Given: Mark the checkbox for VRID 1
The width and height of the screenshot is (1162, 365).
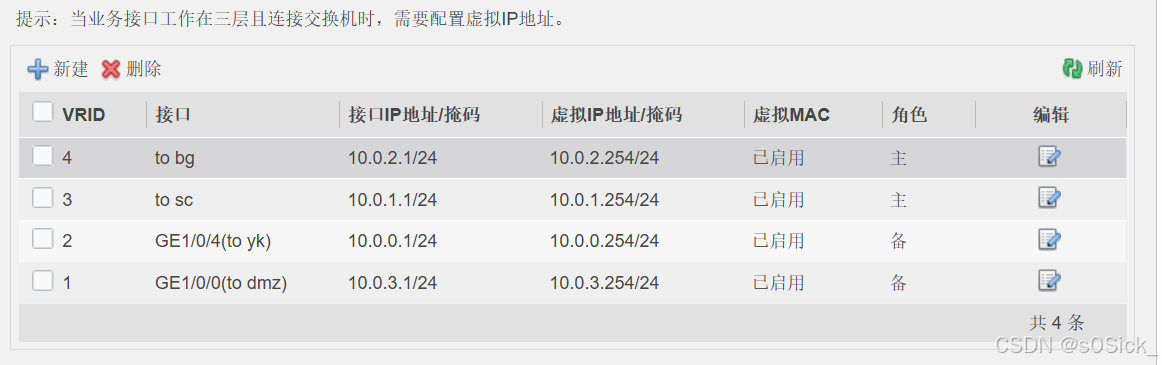Looking at the screenshot, I should pyautogui.click(x=43, y=281).
